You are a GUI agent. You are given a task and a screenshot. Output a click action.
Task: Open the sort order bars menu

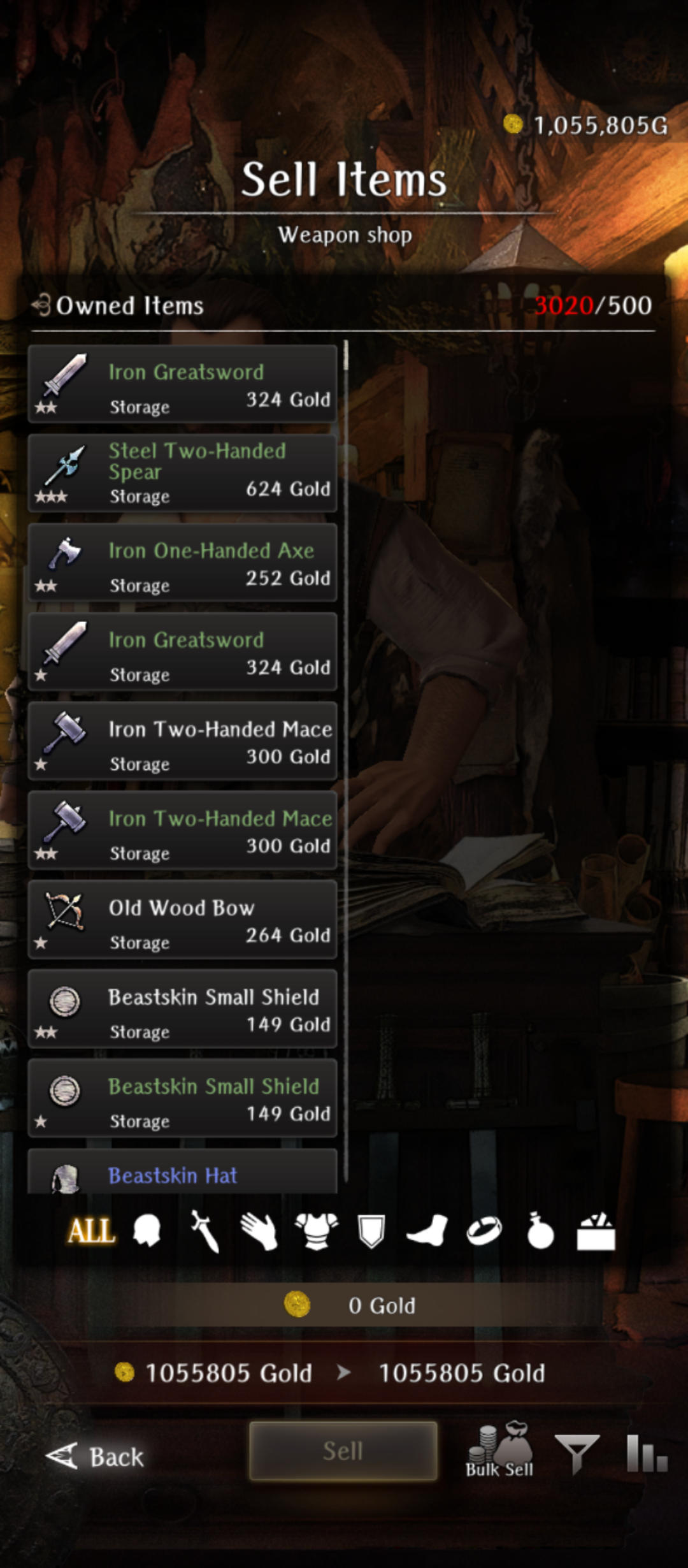coord(647,1453)
